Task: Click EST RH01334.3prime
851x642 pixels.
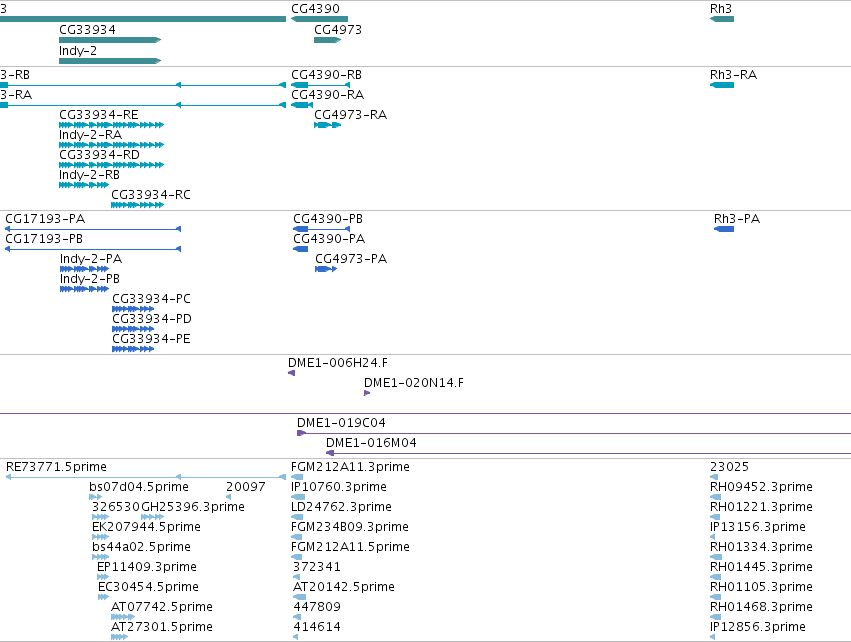Action: pos(716,557)
